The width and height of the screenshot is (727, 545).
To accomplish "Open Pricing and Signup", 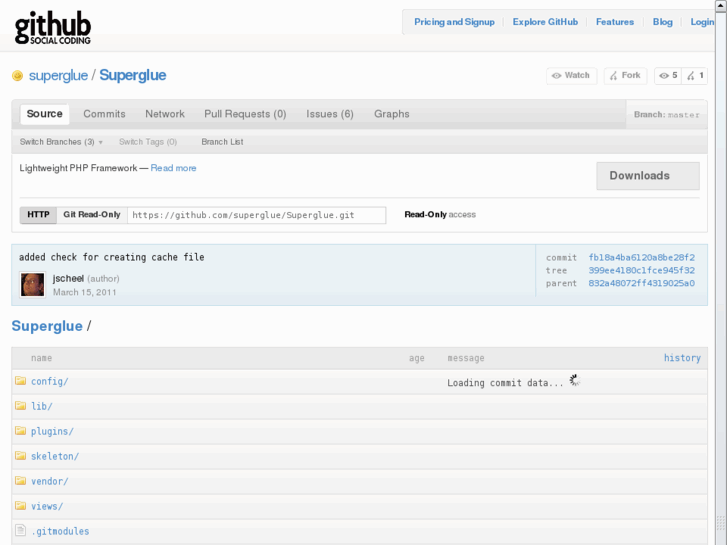I will (x=454, y=22).
